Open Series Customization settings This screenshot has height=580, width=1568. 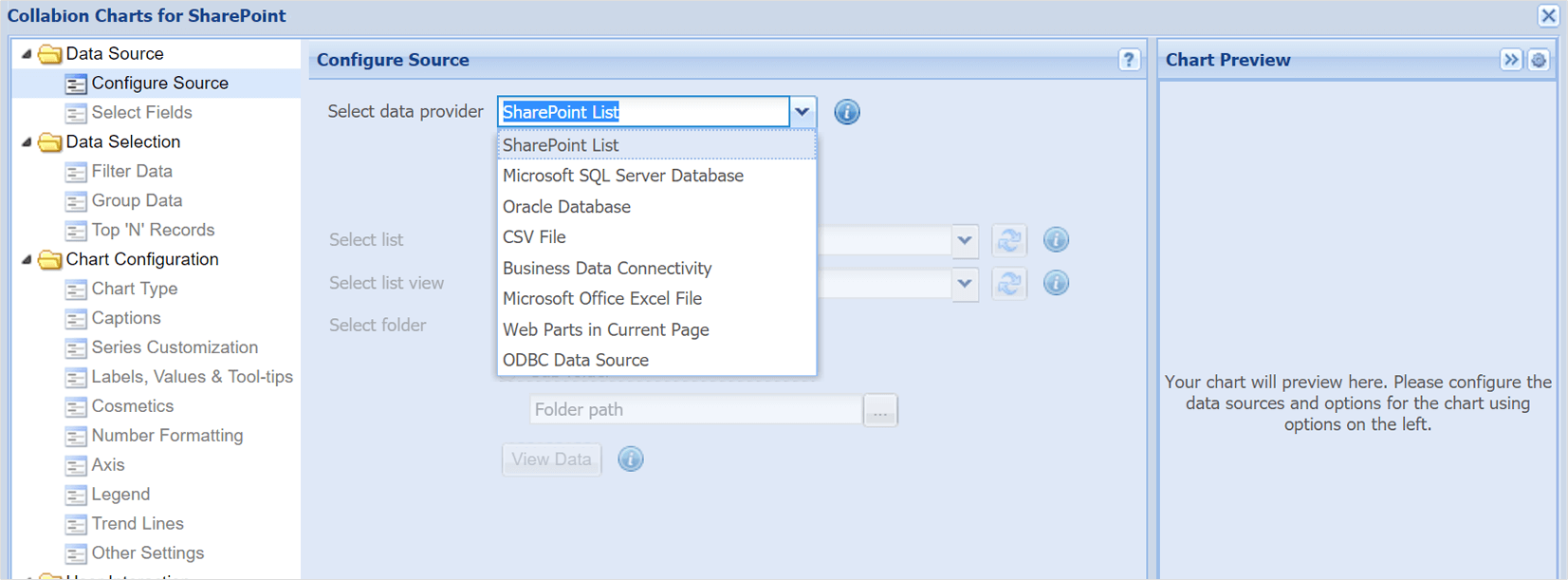click(175, 348)
